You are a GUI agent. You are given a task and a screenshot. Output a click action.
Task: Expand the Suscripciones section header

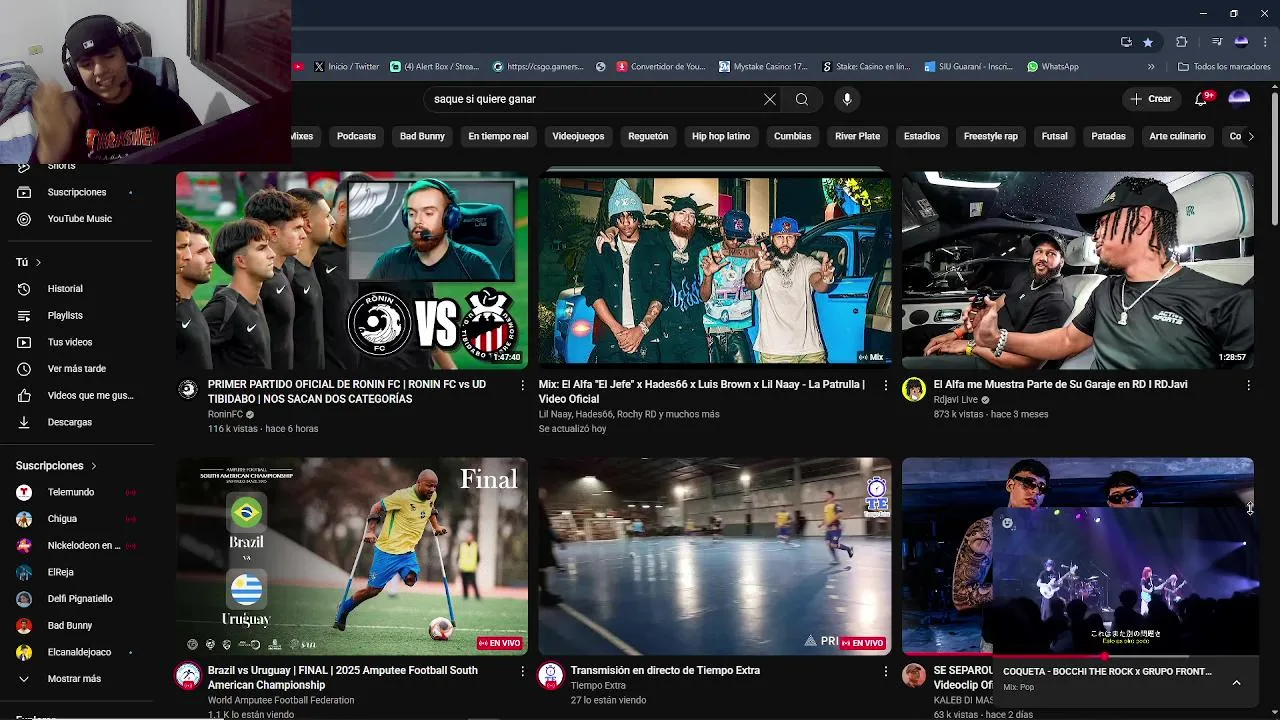57,466
